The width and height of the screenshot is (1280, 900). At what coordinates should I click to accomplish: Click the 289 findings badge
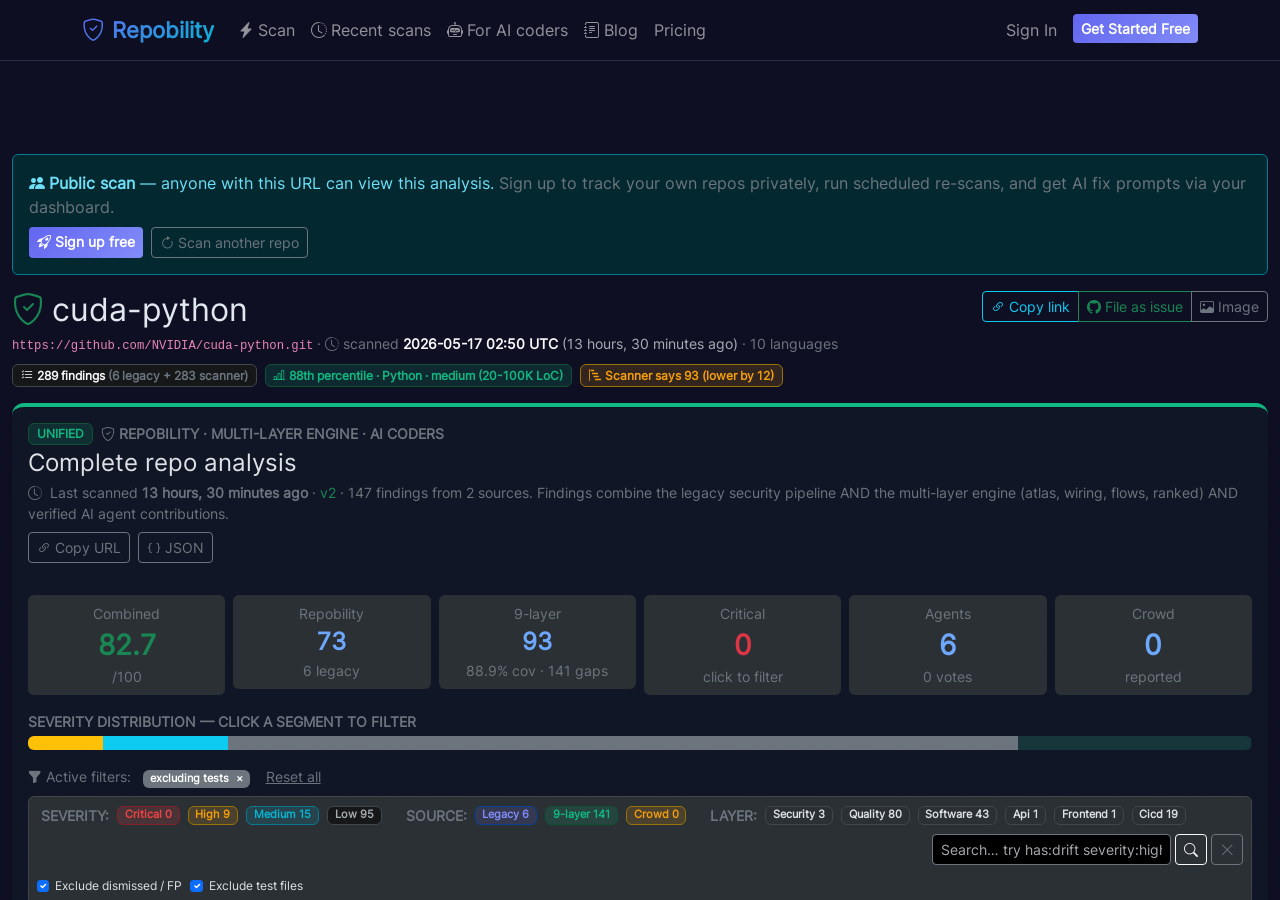(134, 376)
